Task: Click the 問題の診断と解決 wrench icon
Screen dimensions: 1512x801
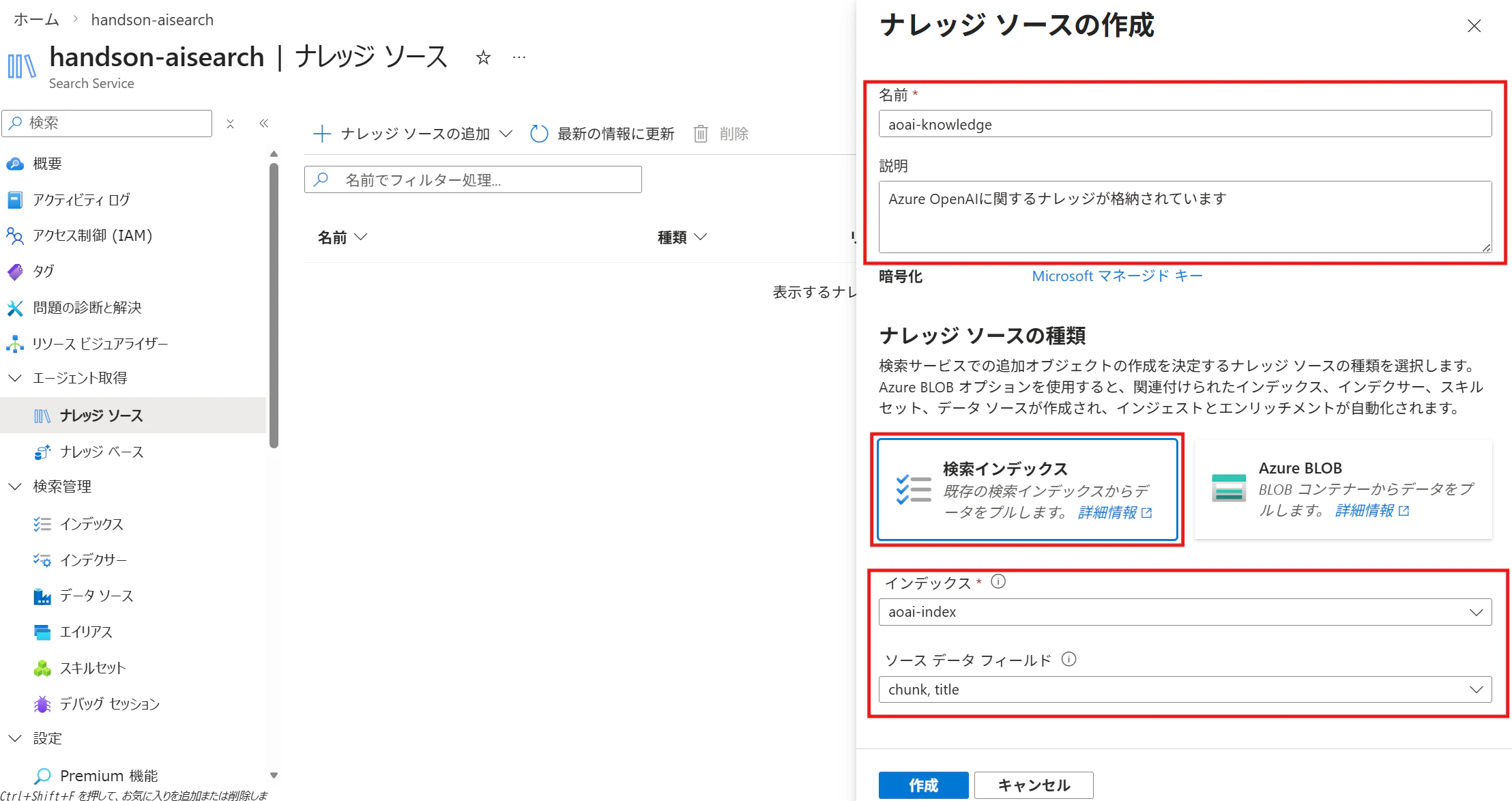Action: coord(15,308)
